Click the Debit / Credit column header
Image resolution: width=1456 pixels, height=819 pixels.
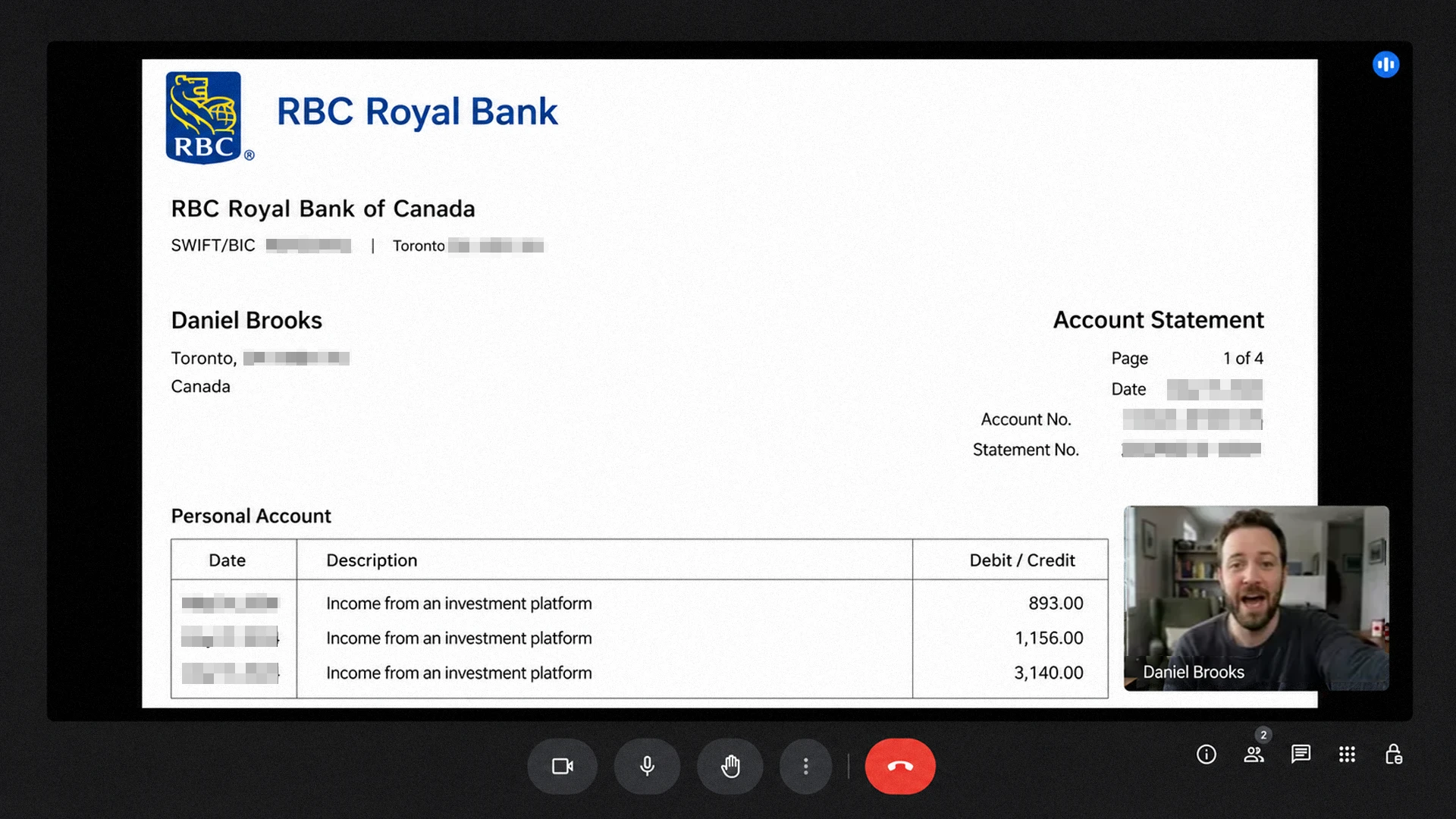point(1022,560)
